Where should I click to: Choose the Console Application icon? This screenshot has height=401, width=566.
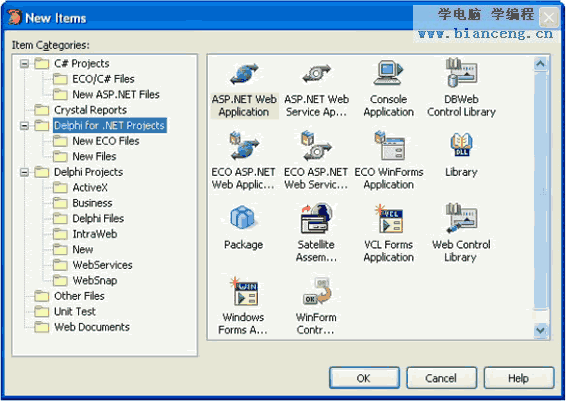pyautogui.click(x=388, y=73)
